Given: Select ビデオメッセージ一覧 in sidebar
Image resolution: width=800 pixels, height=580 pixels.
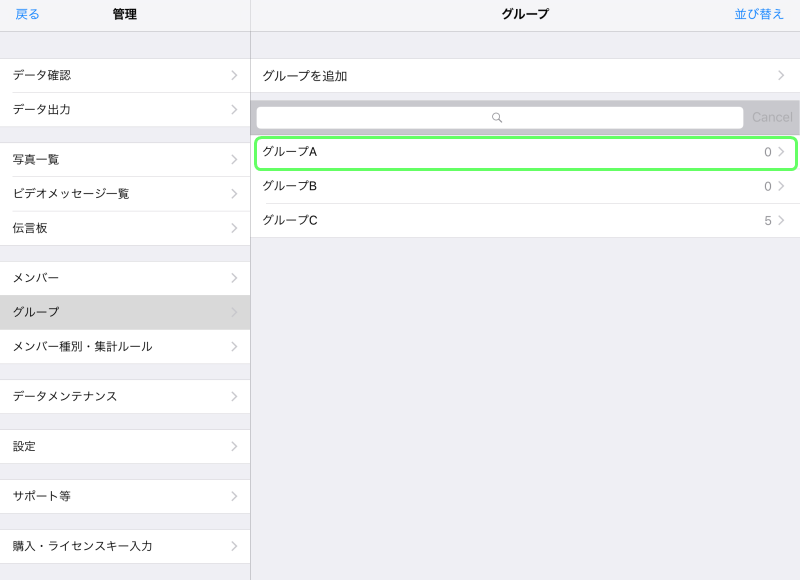Looking at the screenshot, I should (x=125, y=194).
